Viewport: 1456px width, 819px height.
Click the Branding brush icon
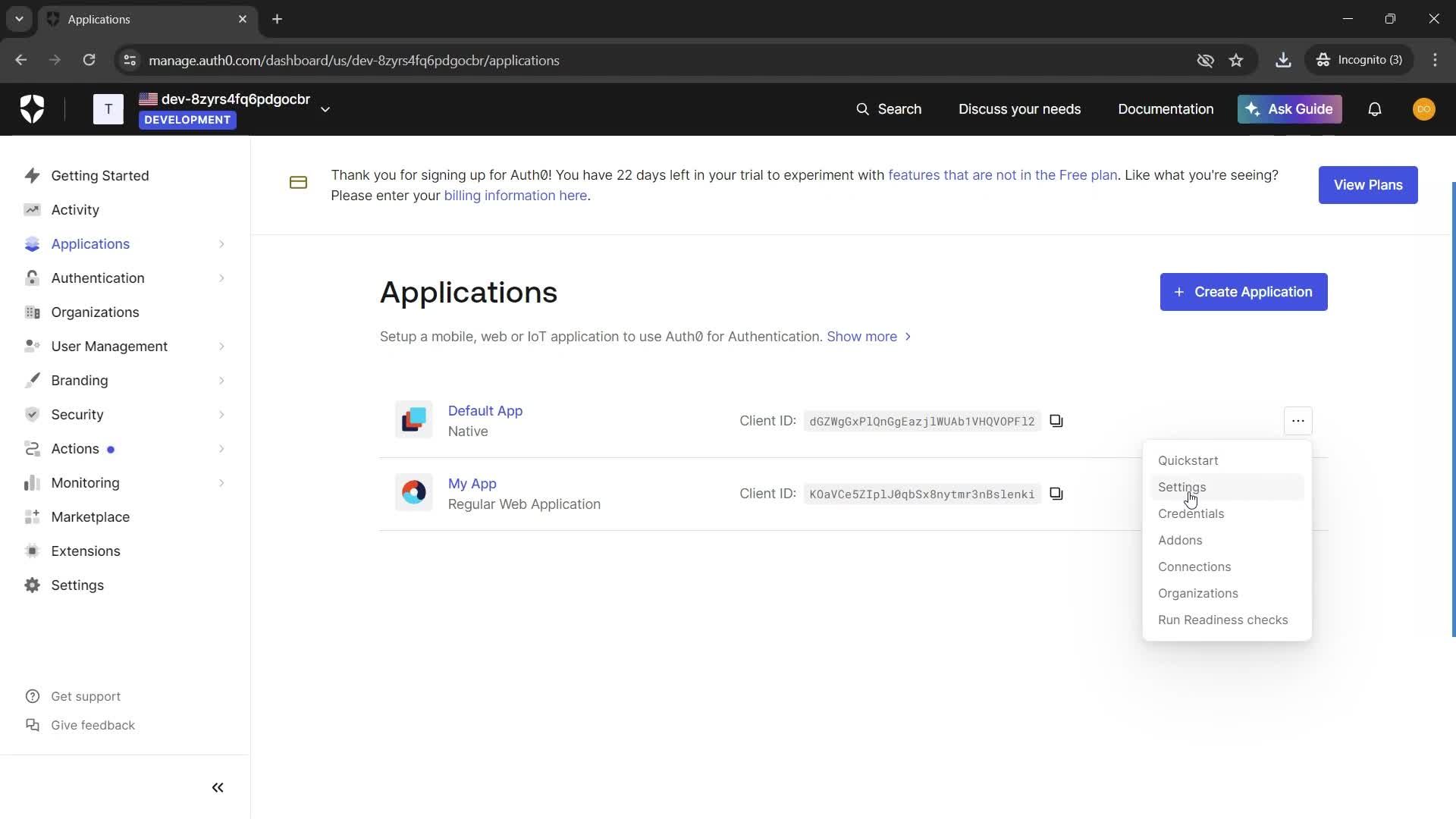pyautogui.click(x=32, y=381)
